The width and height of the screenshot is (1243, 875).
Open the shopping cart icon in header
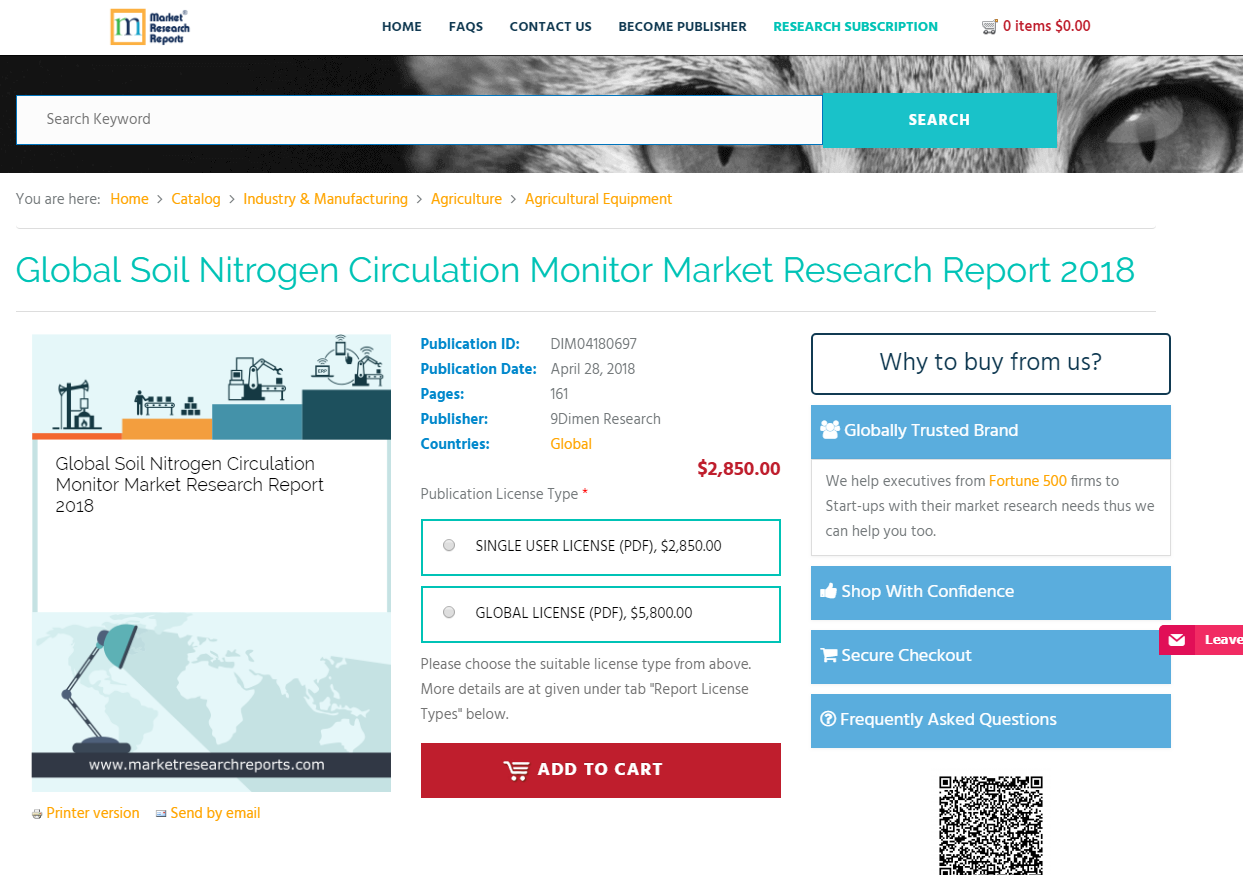coord(990,27)
